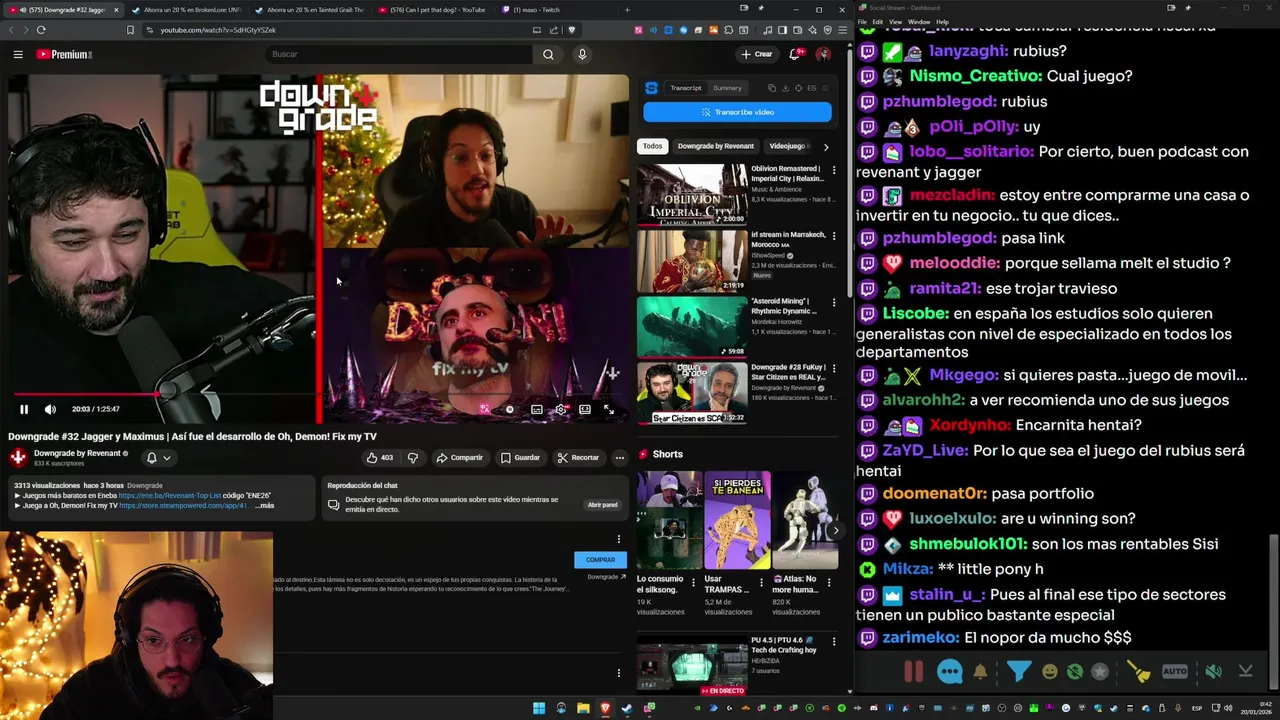
Task: Switch to the Summary tab
Action: click(727, 88)
